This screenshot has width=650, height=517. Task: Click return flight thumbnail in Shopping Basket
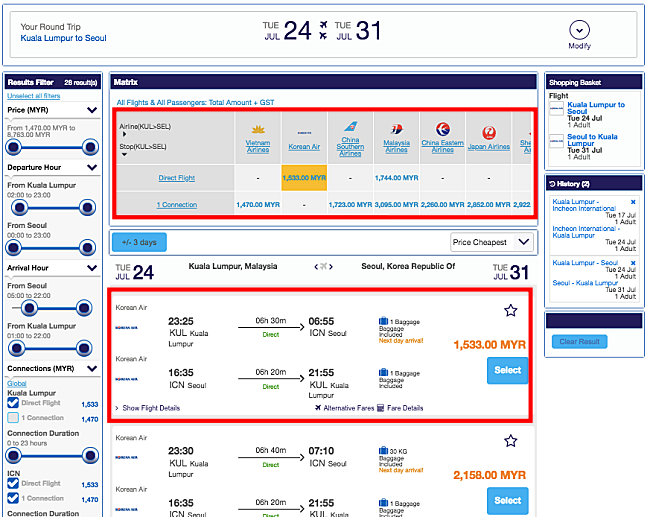point(556,141)
